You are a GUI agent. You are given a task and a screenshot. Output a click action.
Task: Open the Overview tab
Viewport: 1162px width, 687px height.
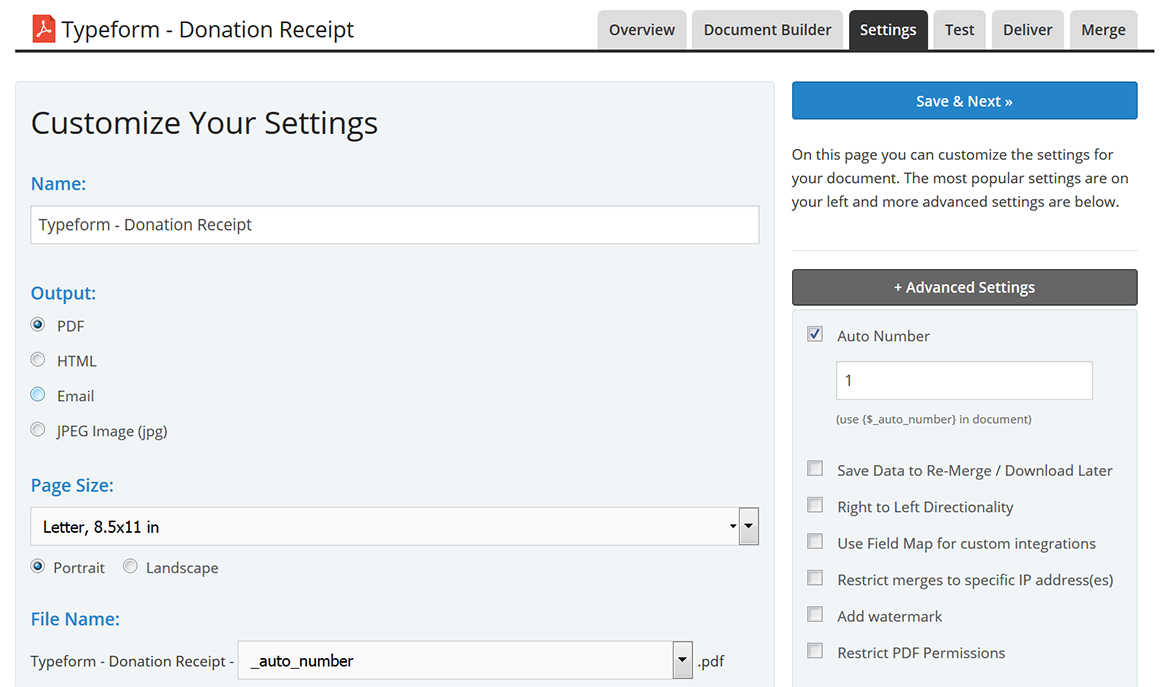click(x=641, y=30)
